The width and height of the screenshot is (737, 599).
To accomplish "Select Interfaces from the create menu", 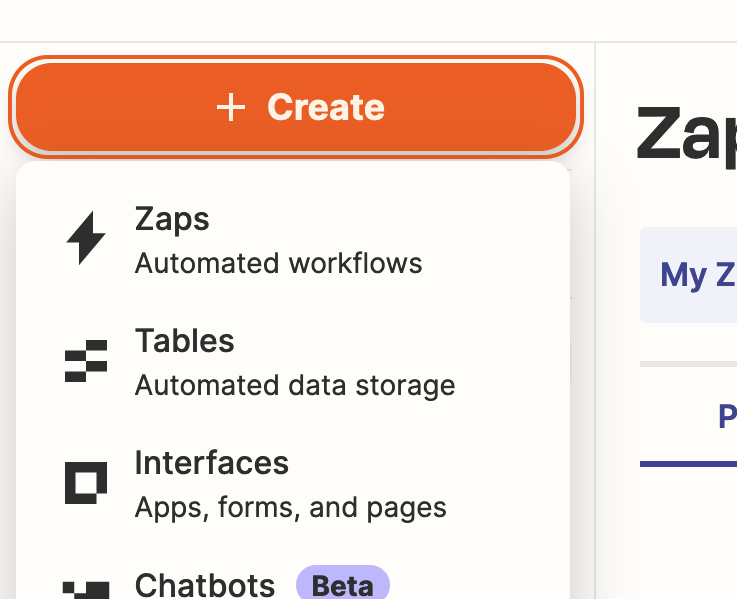I will 293,484.
